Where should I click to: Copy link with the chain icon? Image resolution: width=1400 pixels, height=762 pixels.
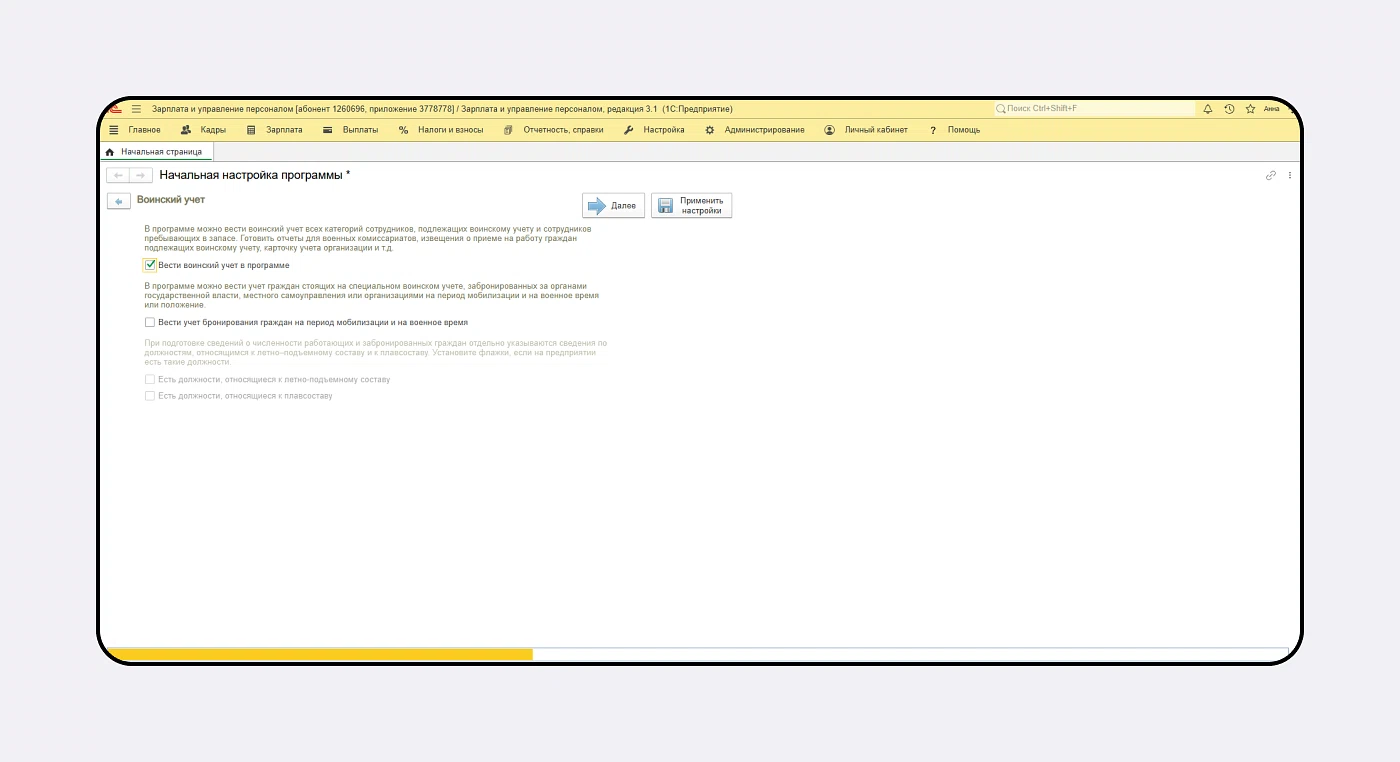point(1271,175)
